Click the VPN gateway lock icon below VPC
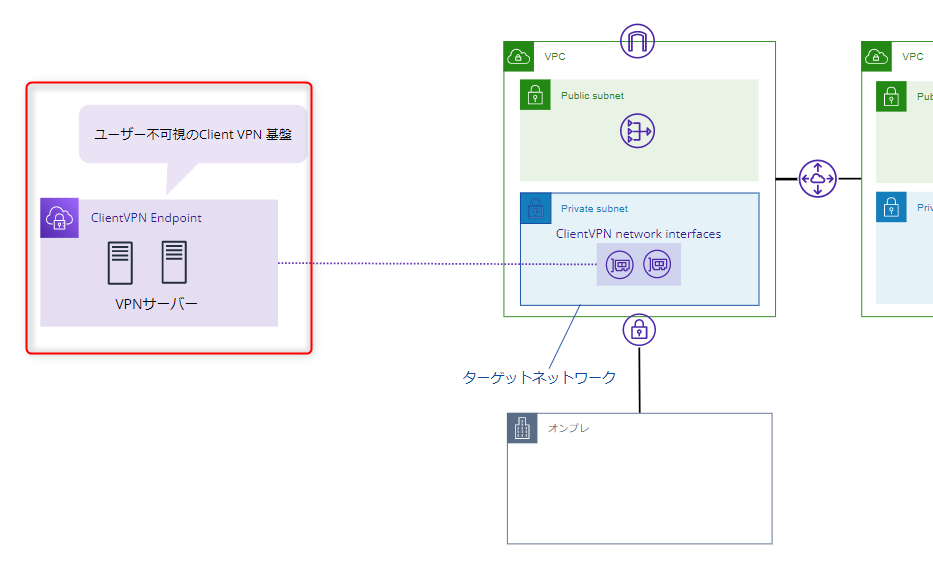Screen dimensions: 933x569 (639, 329)
